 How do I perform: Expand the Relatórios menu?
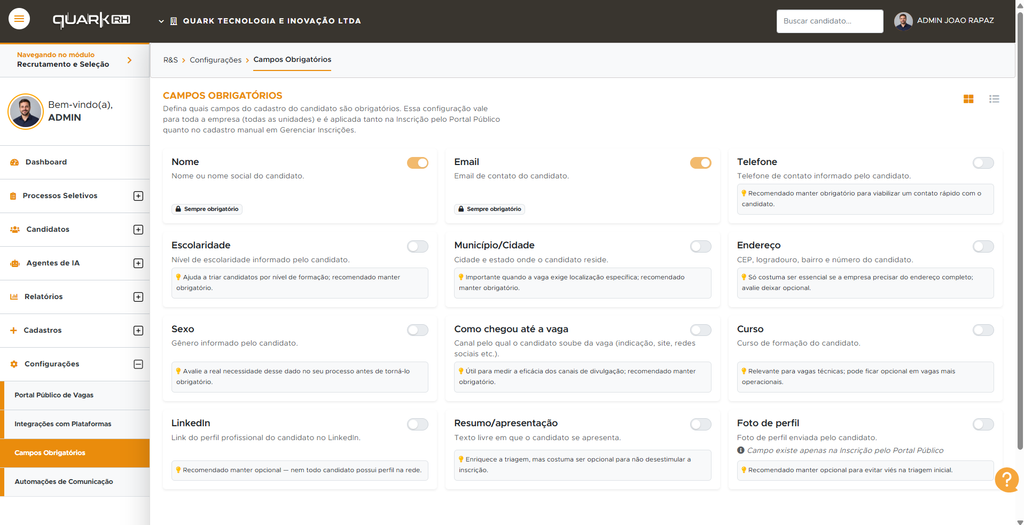(138, 297)
